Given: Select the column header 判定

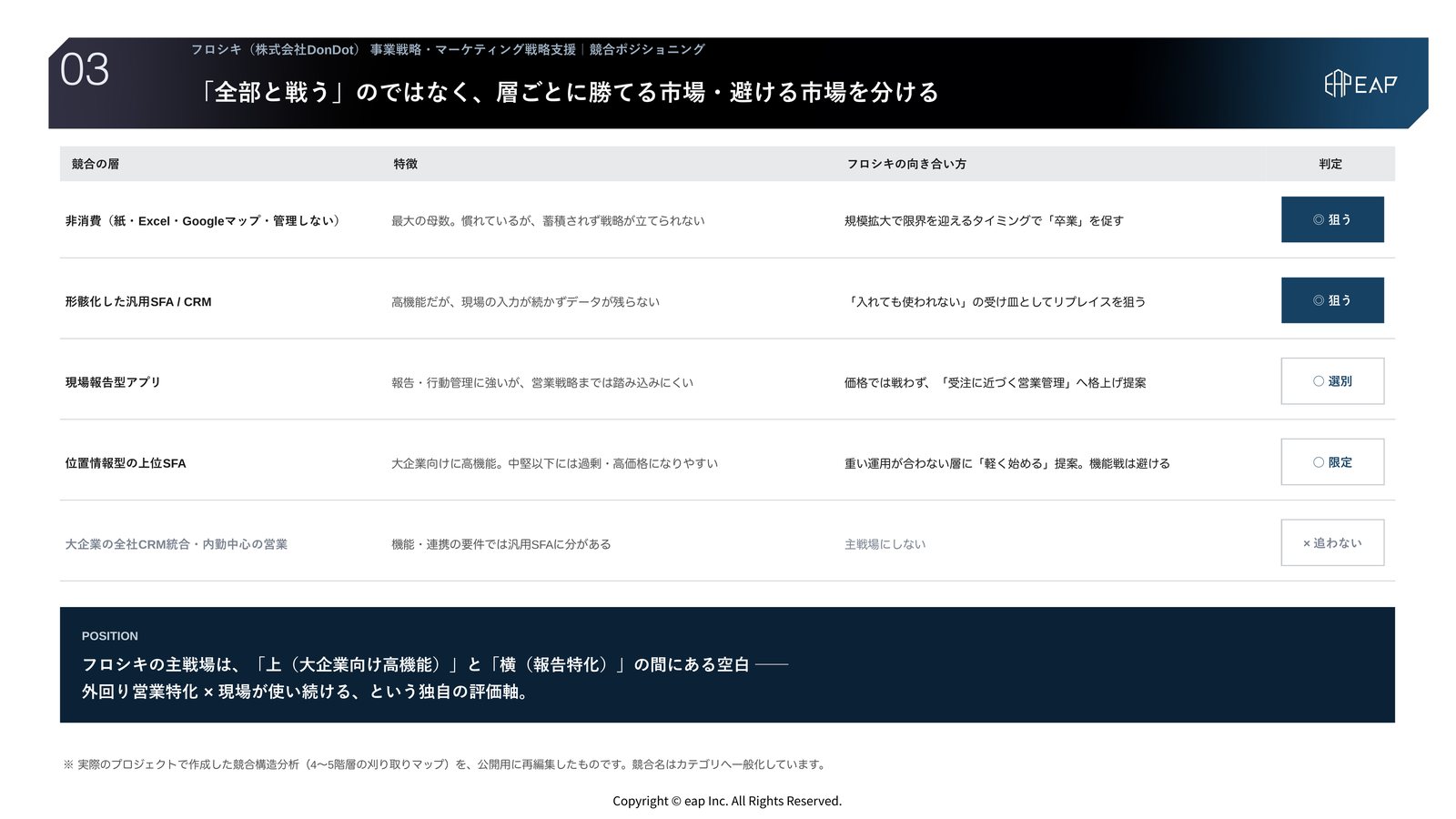Looking at the screenshot, I should (1330, 164).
